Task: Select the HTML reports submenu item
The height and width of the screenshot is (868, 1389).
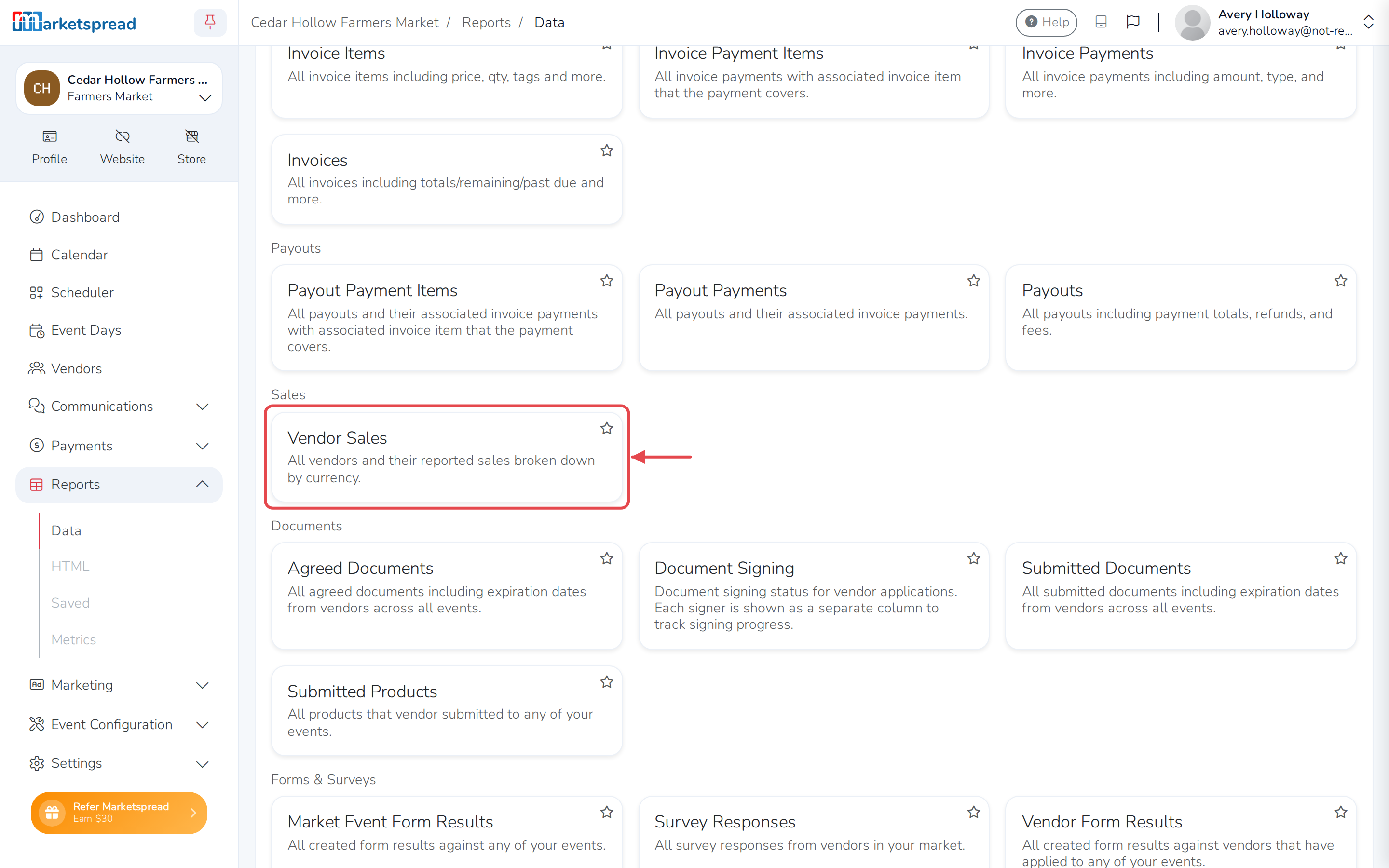Action: click(x=70, y=567)
